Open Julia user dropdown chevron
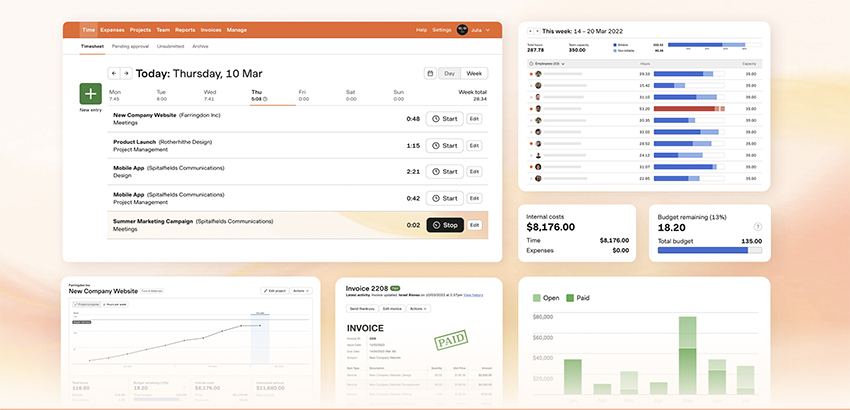 coord(488,30)
